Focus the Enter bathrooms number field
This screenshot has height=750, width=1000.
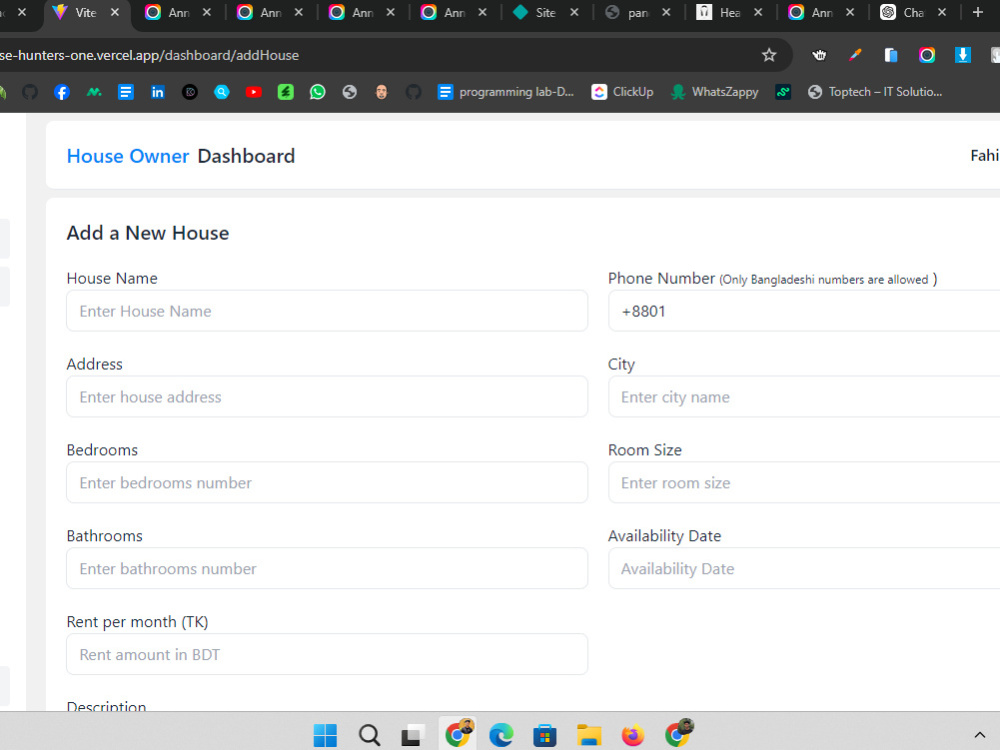[x=327, y=568]
